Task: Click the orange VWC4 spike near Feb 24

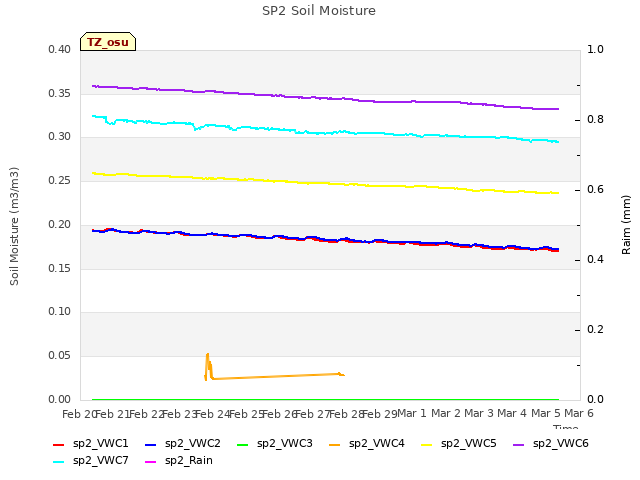Action: click(x=208, y=366)
